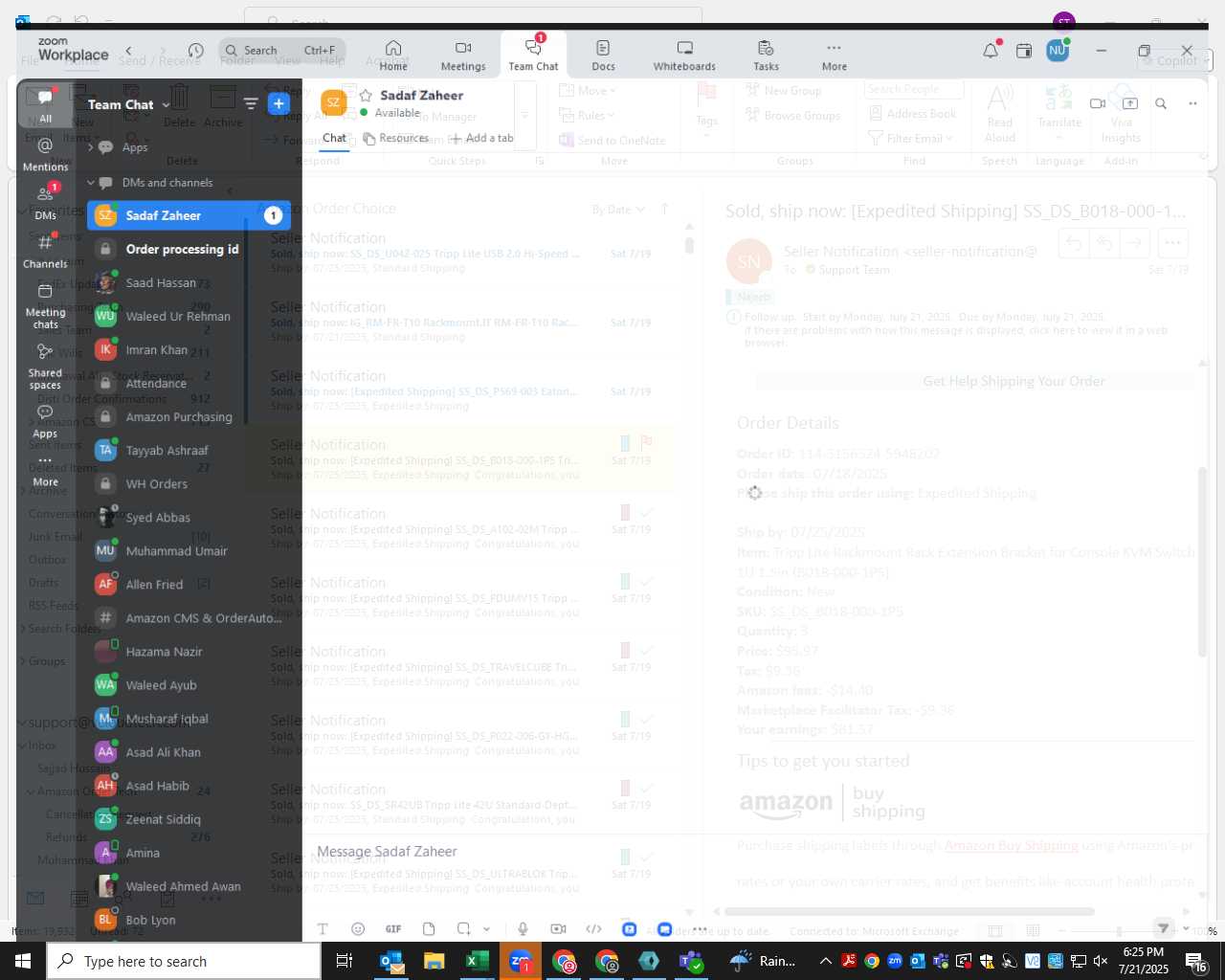Screen dimensions: 1225x980
Task: Start a video meeting with Sadaf Zaheer
Action: click(x=1098, y=103)
